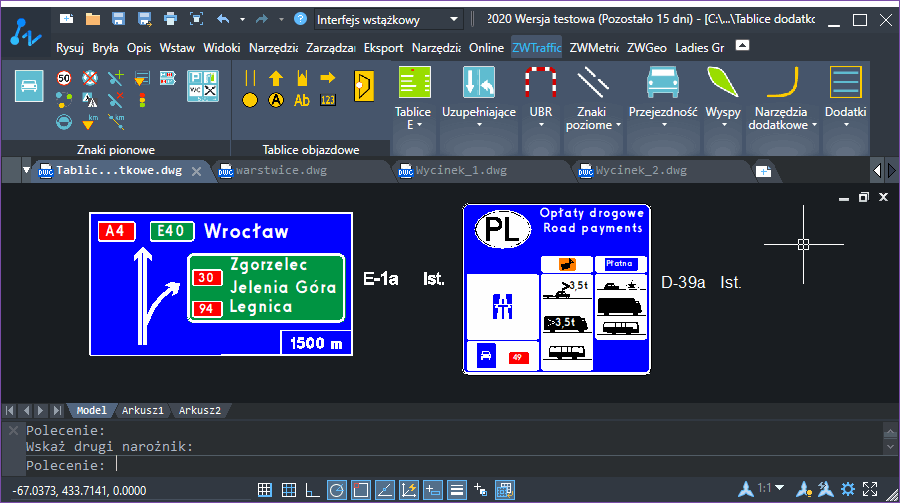Click the new drawing tab button
This screenshot has width=900, height=503.
[x=763, y=171]
